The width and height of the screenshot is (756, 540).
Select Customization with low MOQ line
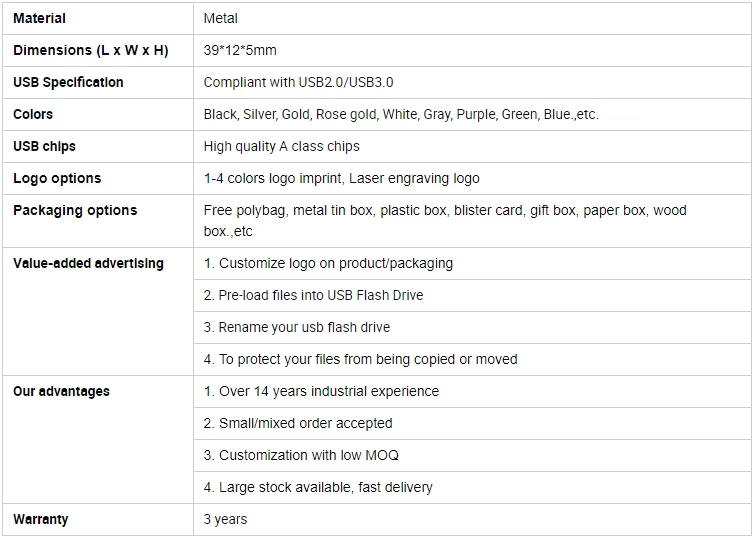point(301,455)
